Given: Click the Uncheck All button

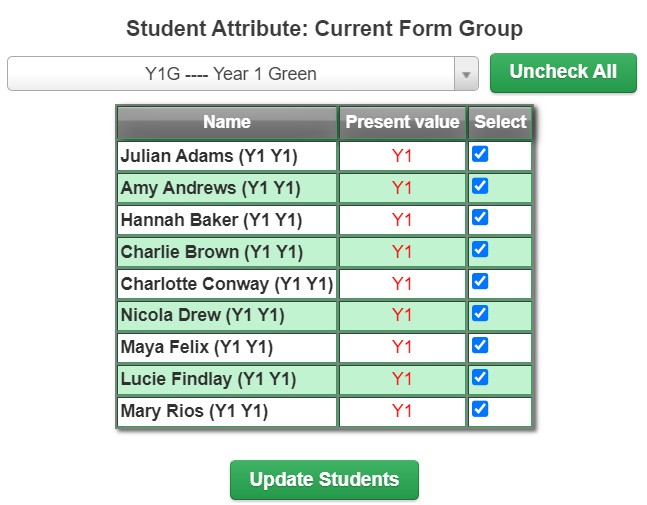Looking at the screenshot, I should pyautogui.click(x=563, y=72).
